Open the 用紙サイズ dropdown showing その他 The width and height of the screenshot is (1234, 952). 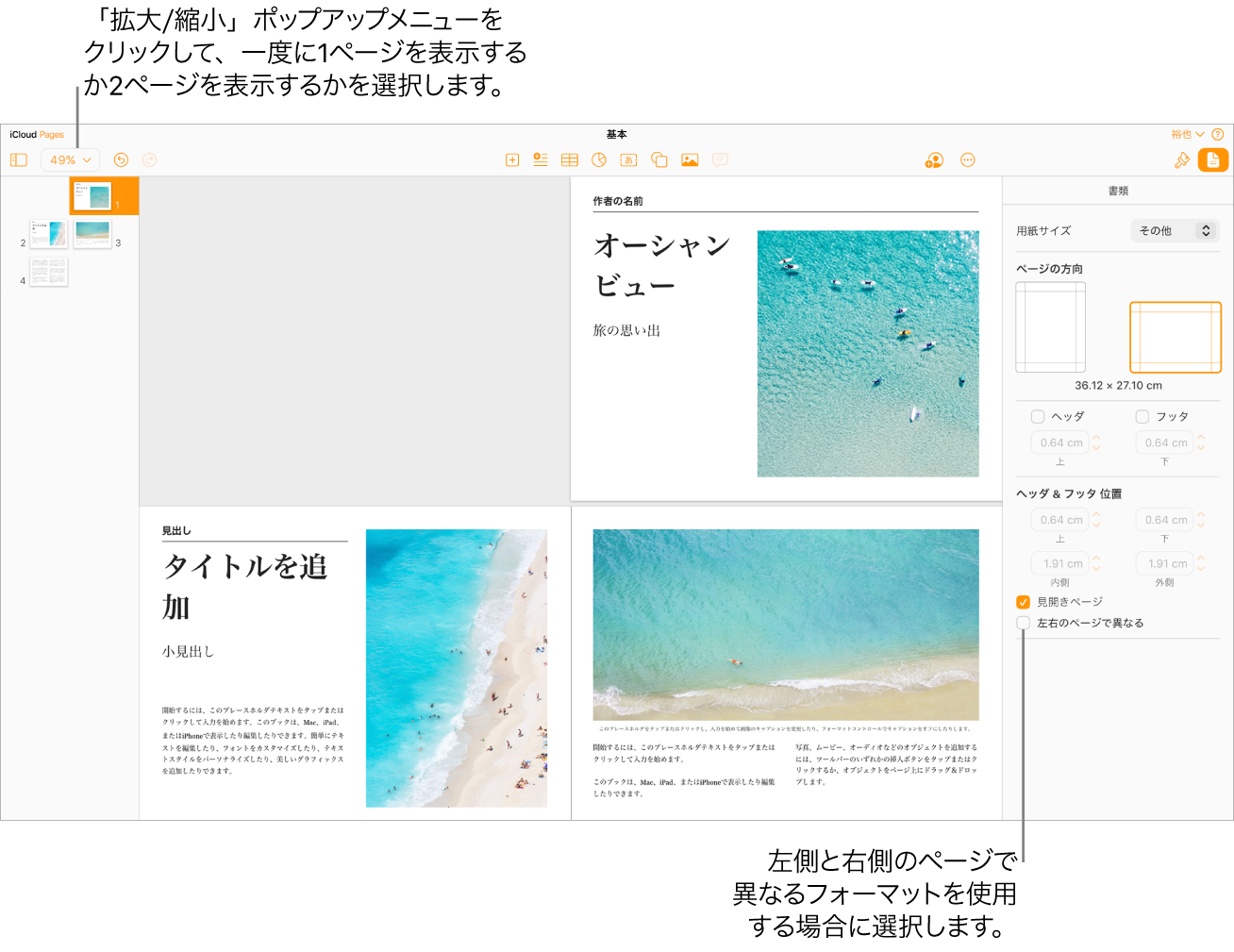[x=1175, y=230]
